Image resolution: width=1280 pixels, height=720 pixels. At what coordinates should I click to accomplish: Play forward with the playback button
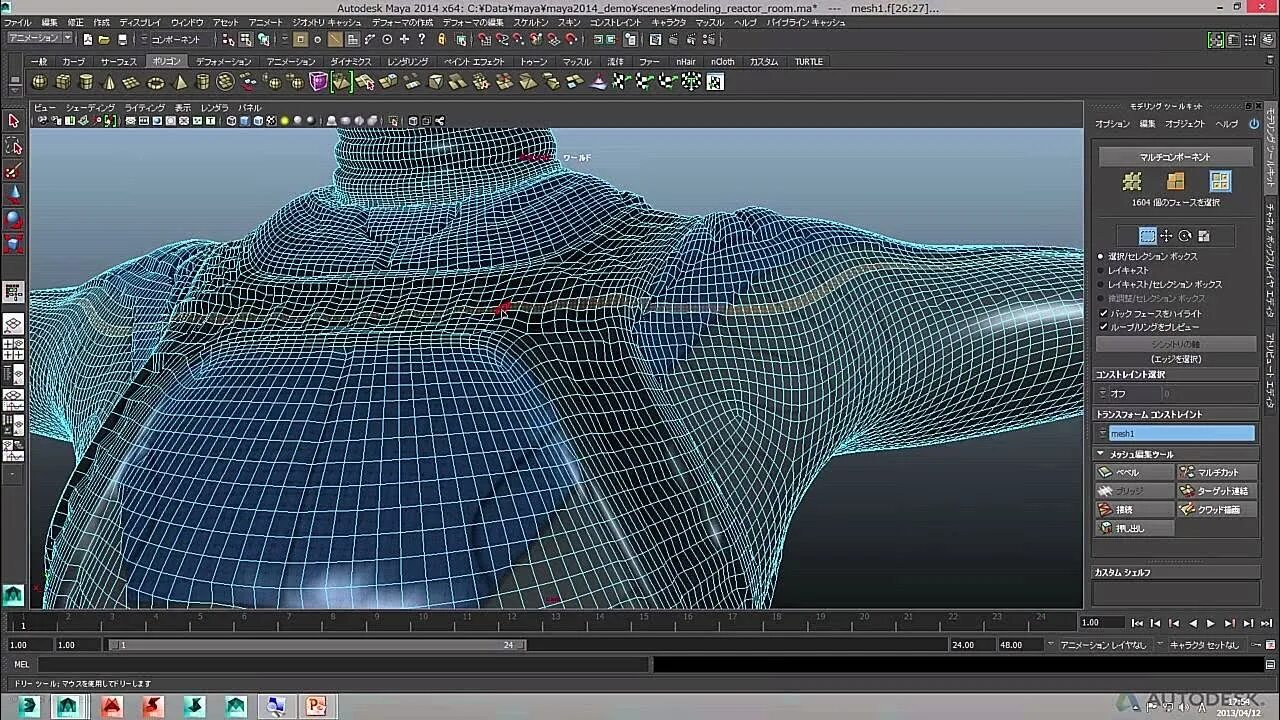1211,623
